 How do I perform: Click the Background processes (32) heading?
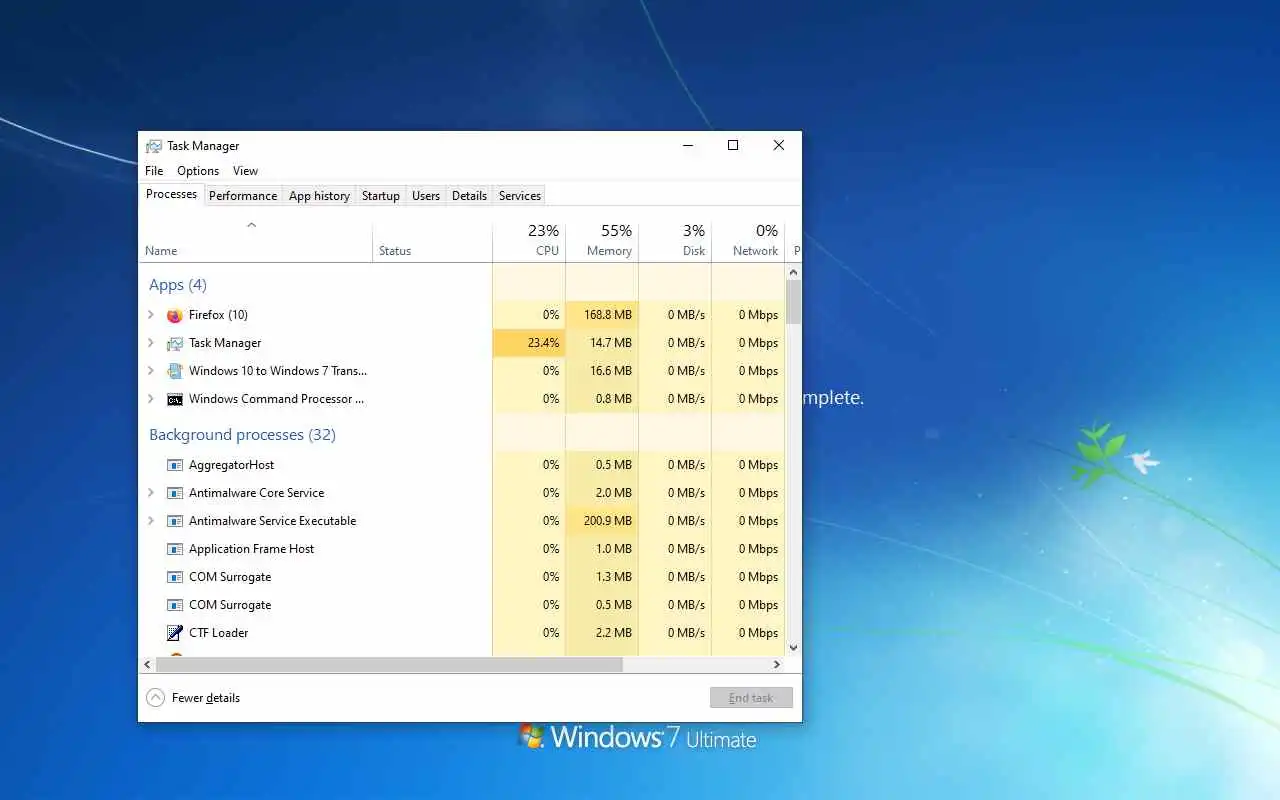(242, 435)
